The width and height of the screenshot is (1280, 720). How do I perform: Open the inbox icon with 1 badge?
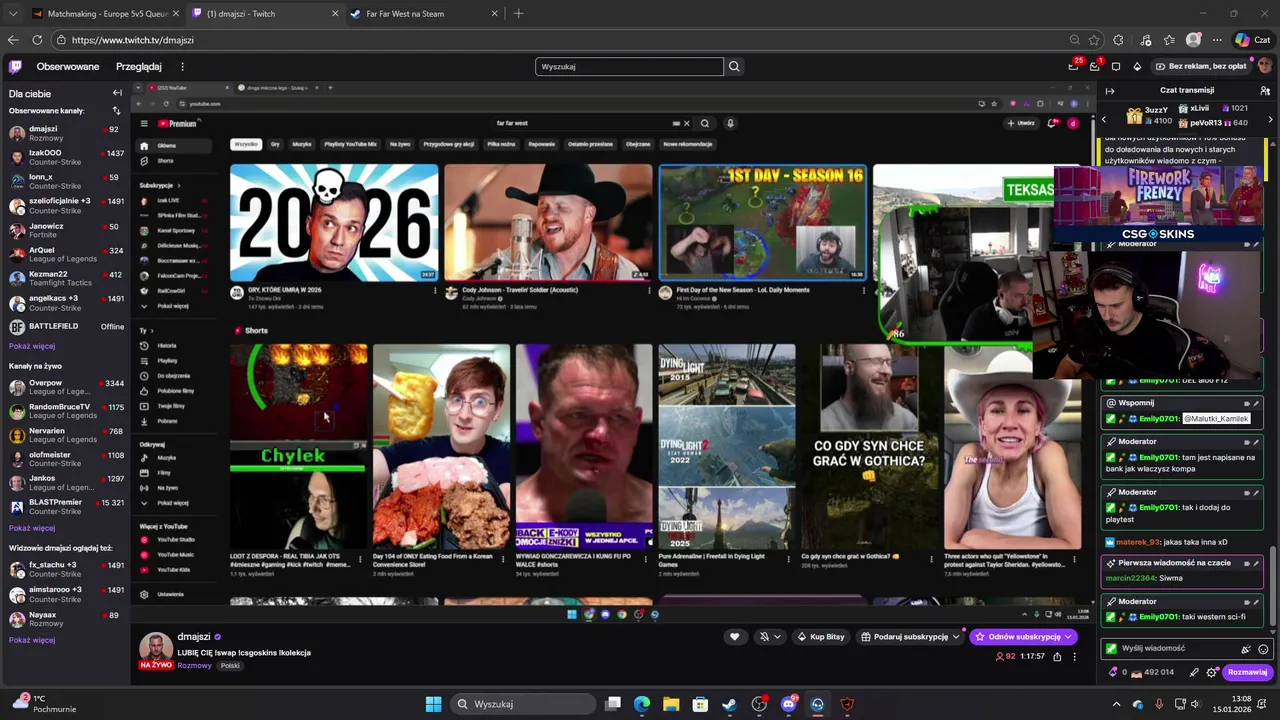[x=1095, y=66]
